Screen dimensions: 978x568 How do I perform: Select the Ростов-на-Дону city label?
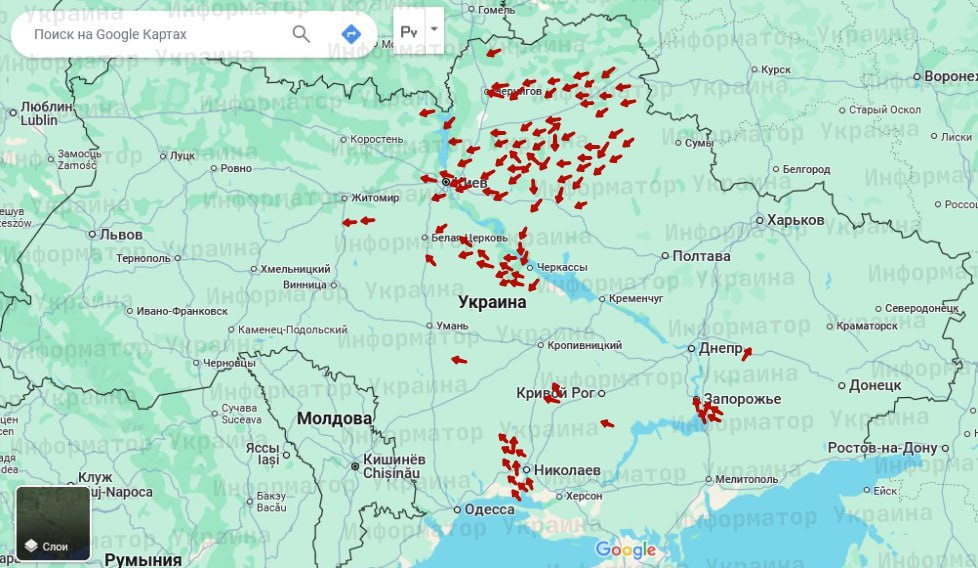tap(886, 447)
